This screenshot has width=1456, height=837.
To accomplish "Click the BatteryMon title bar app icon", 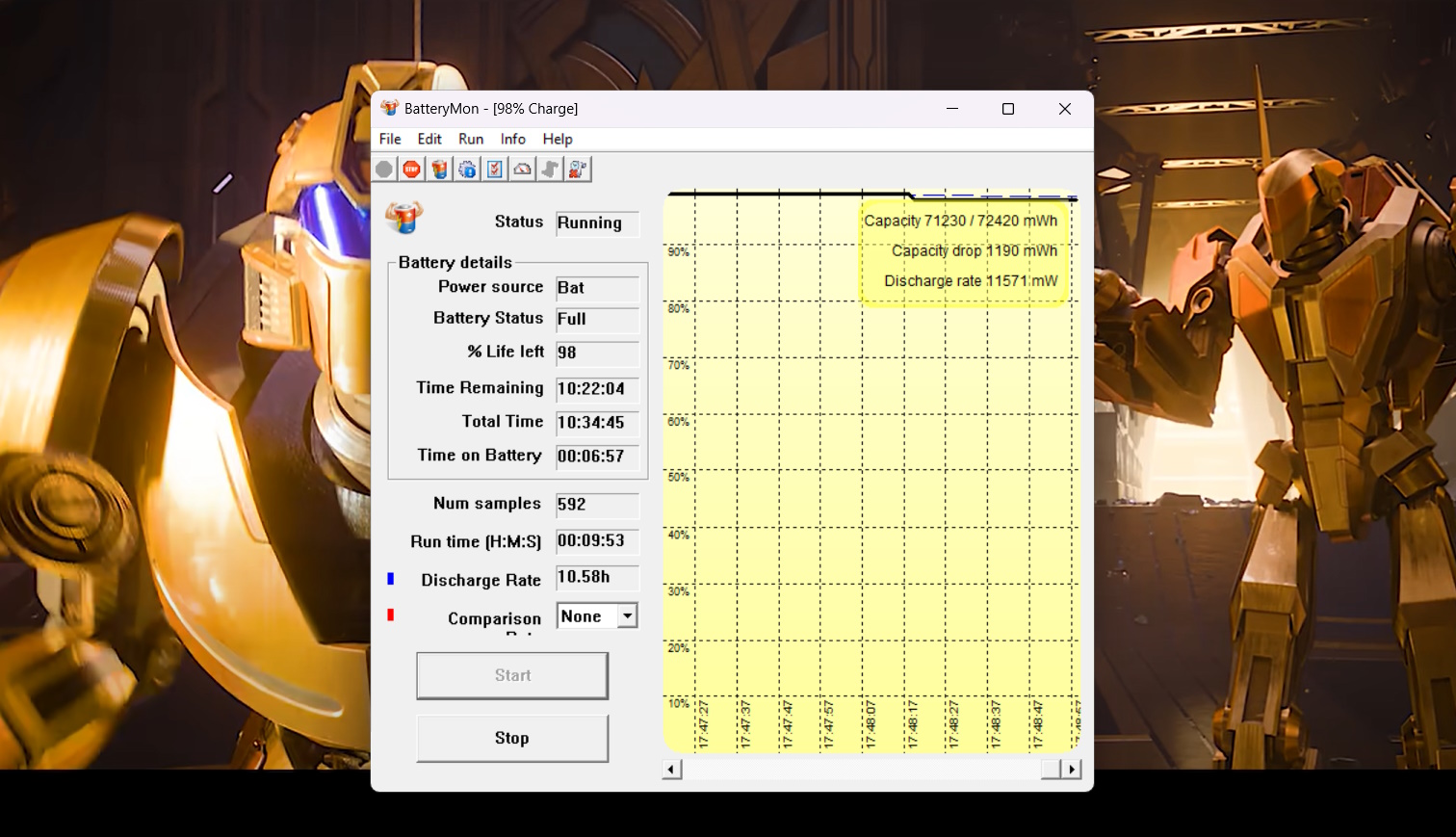I will (x=390, y=108).
